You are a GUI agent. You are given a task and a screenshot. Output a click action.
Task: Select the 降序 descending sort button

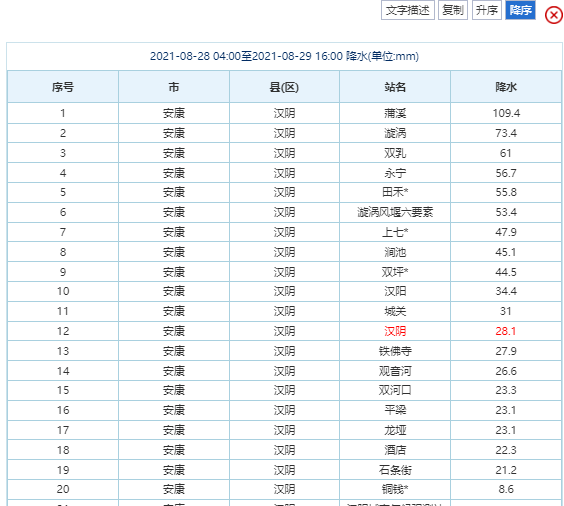click(520, 10)
